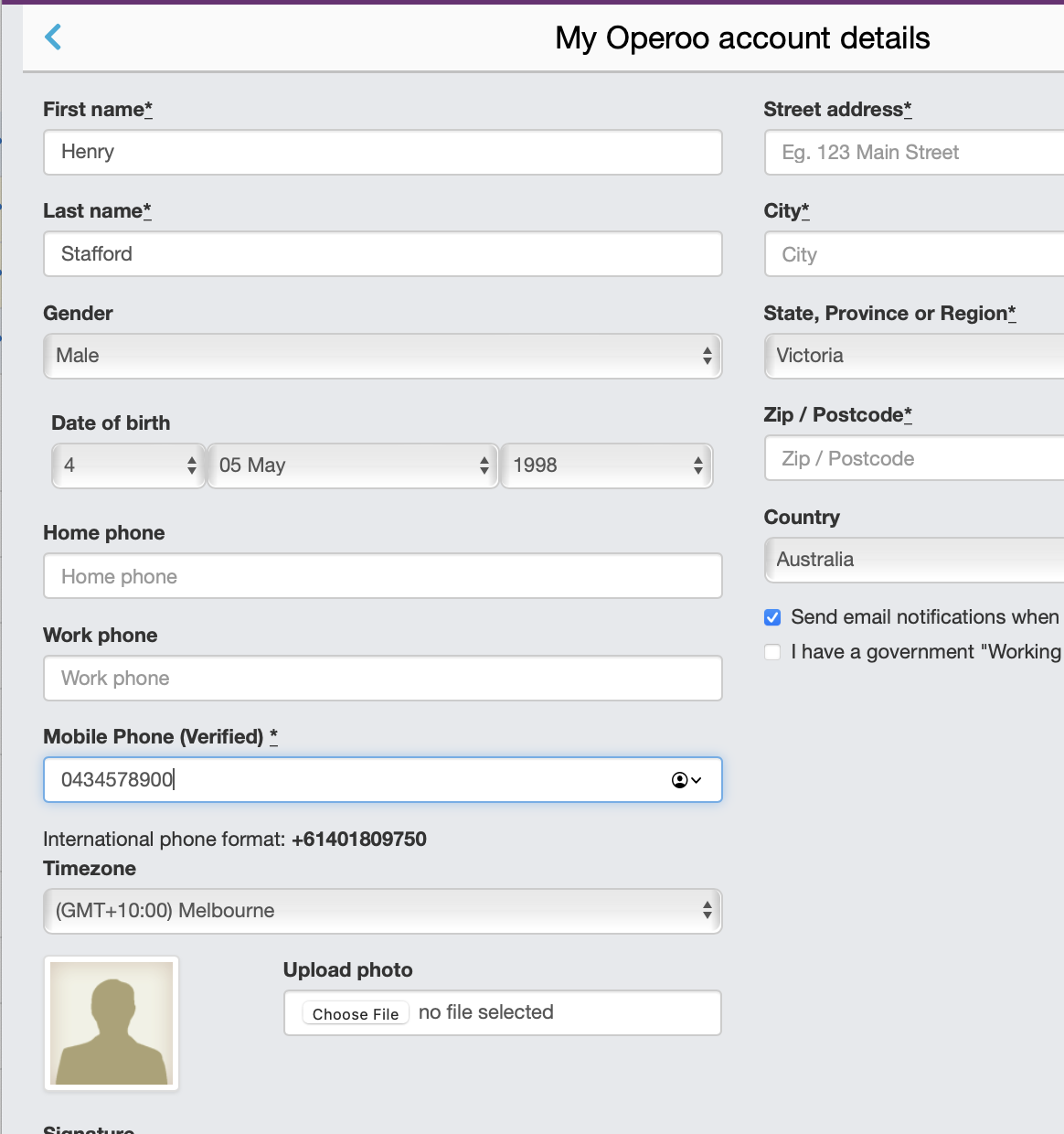The width and height of the screenshot is (1064, 1134).
Task: Open the birth day dropdown showing 4
Action: [x=128, y=465]
